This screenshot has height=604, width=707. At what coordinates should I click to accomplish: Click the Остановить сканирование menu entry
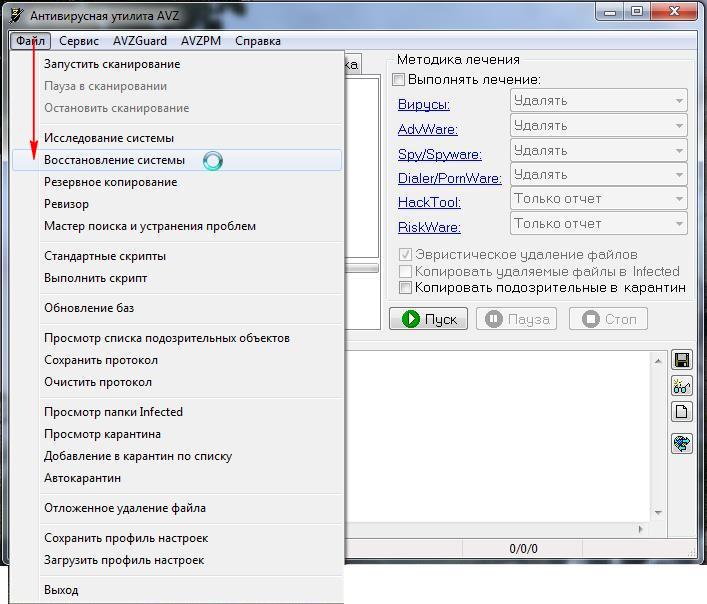[x=177, y=108]
